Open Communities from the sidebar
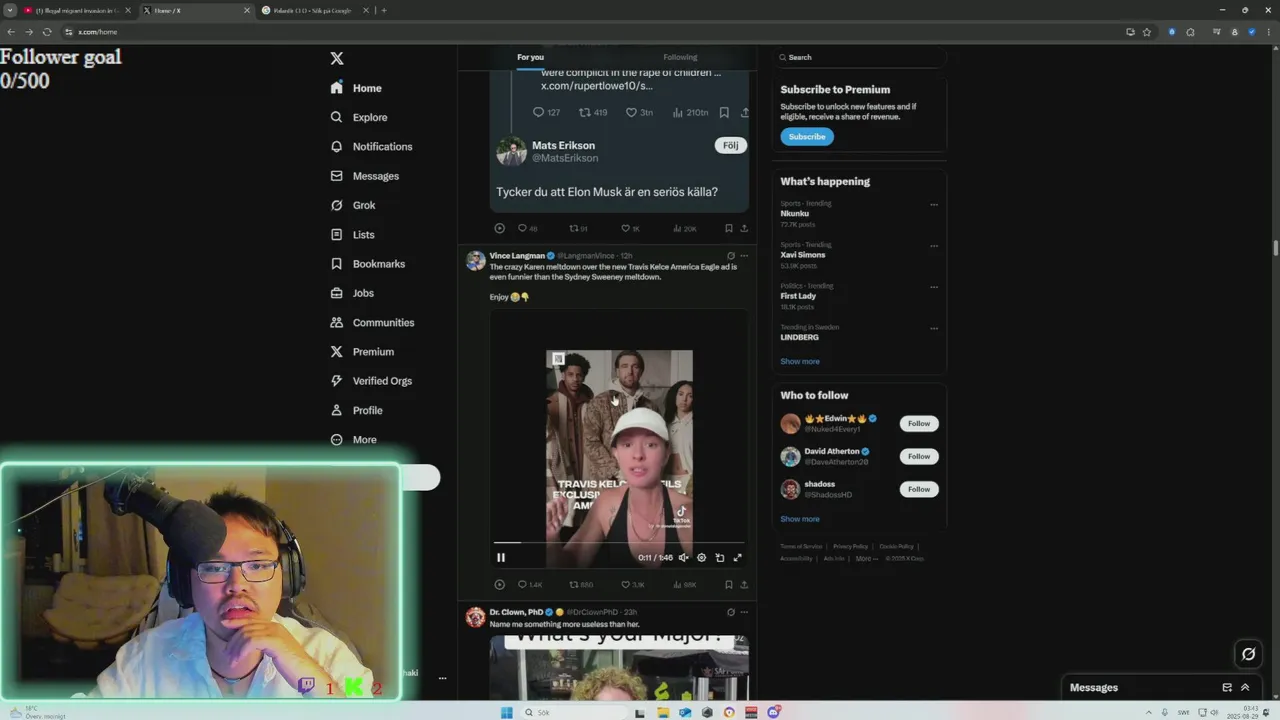This screenshot has height=720, width=1280. coord(372,322)
